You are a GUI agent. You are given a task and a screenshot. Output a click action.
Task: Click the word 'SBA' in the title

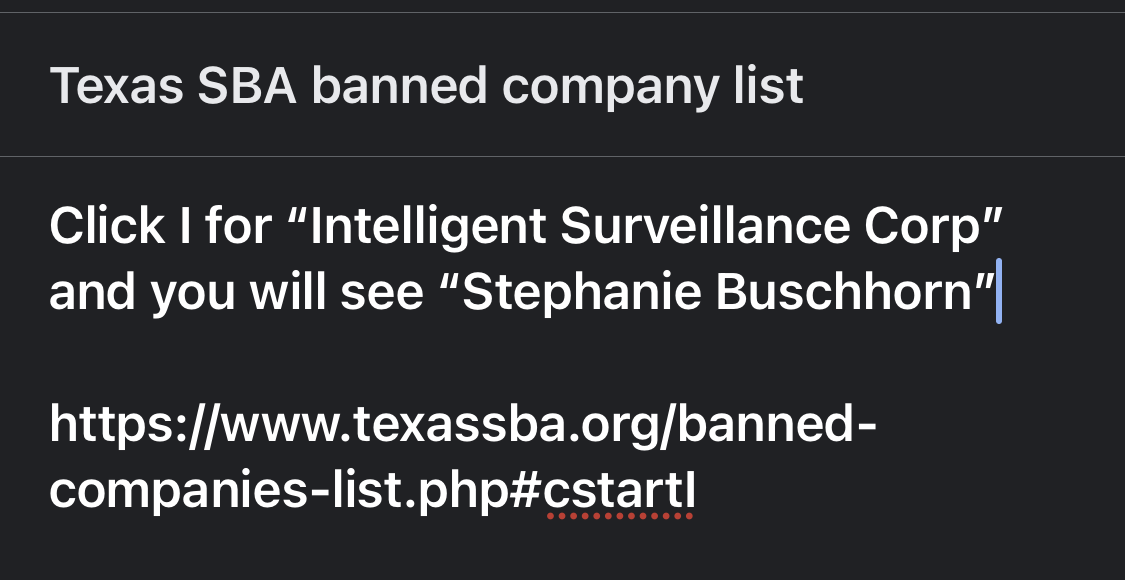tap(247, 86)
